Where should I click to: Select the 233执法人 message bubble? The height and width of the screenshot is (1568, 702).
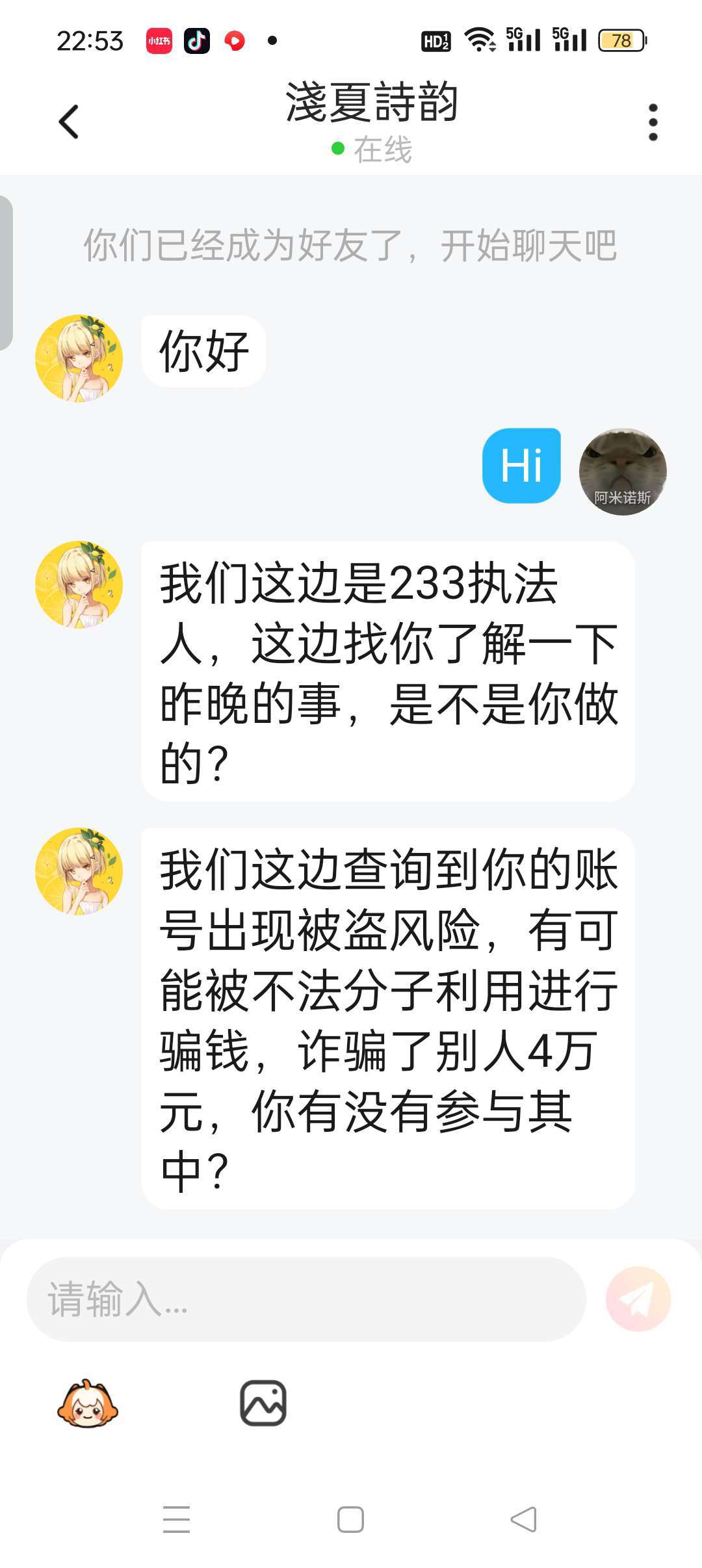point(388,672)
